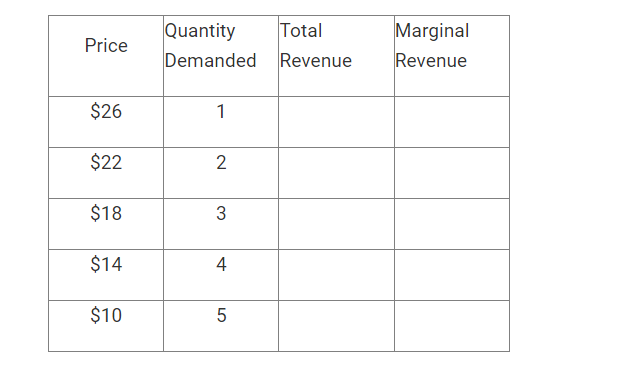Select quantity demanded cell showing 5
The image size is (631, 376).
point(221,326)
